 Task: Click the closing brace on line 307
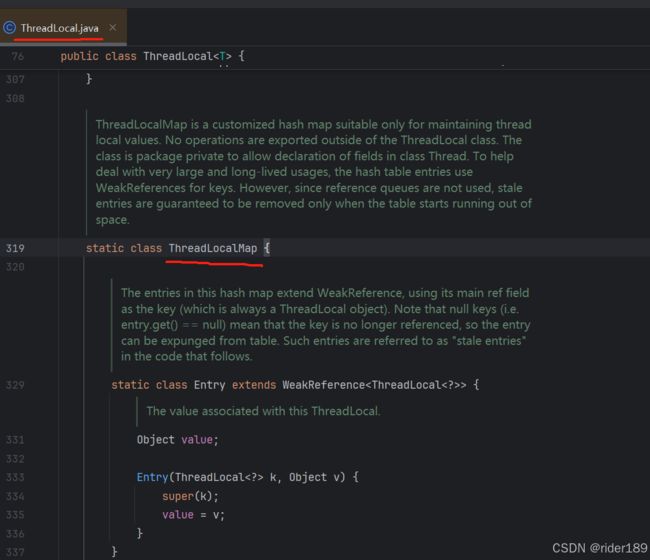(x=89, y=79)
